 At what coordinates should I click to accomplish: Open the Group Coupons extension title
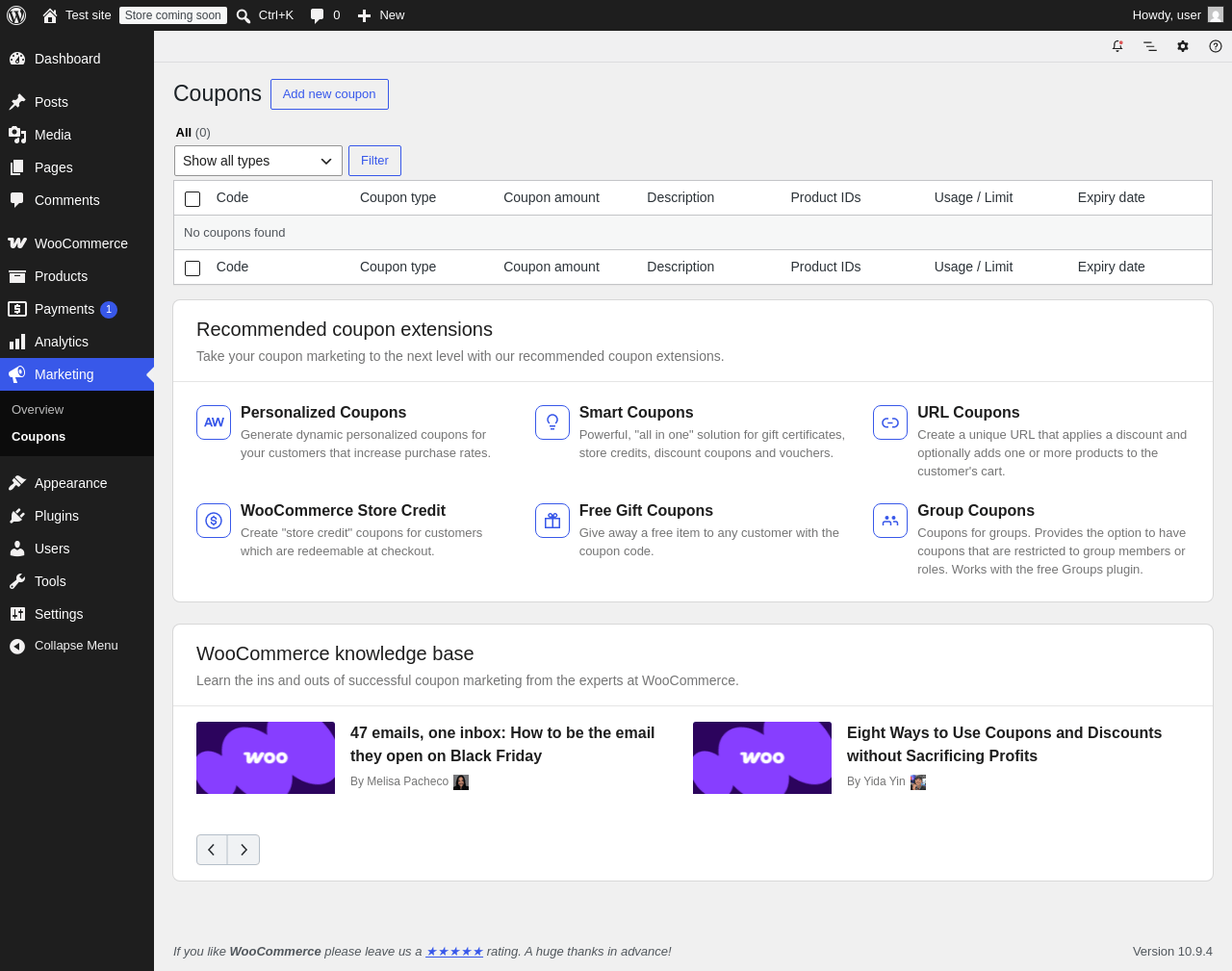[976, 511]
